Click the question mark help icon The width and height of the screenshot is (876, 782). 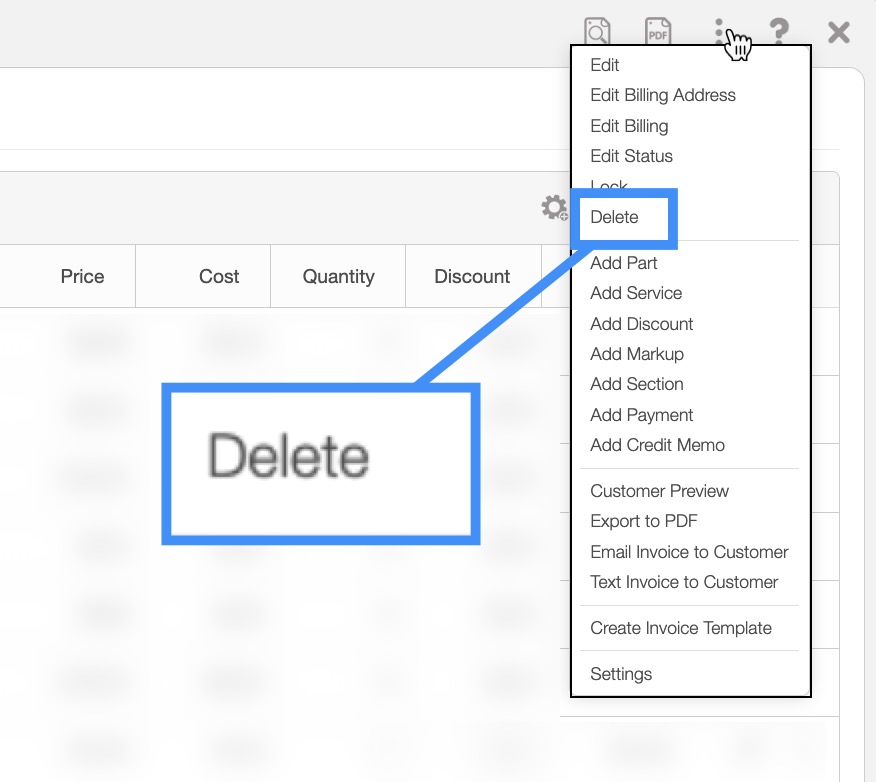778,32
